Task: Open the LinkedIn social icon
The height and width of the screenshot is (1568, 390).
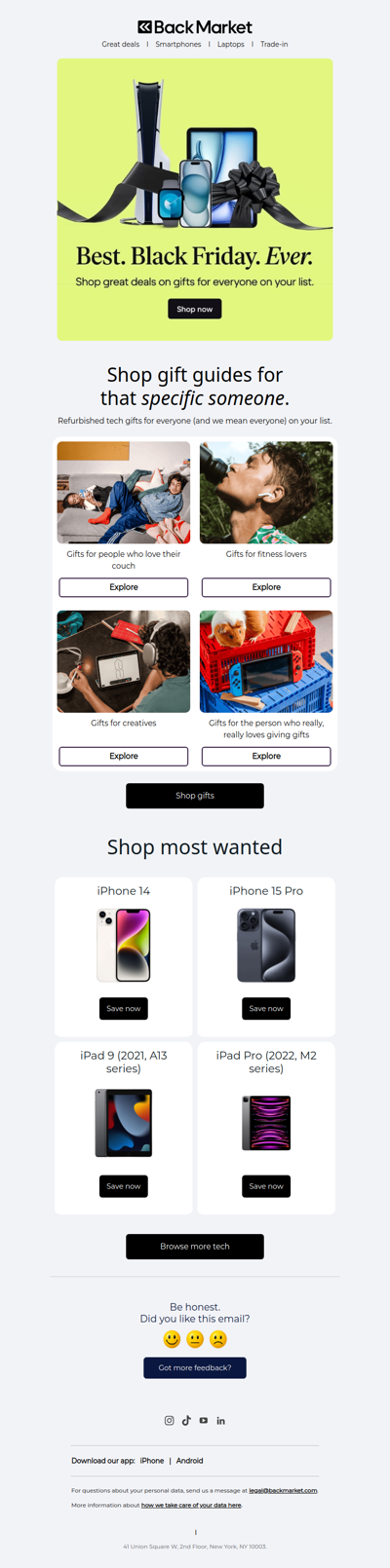Action: [x=220, y=1421]
